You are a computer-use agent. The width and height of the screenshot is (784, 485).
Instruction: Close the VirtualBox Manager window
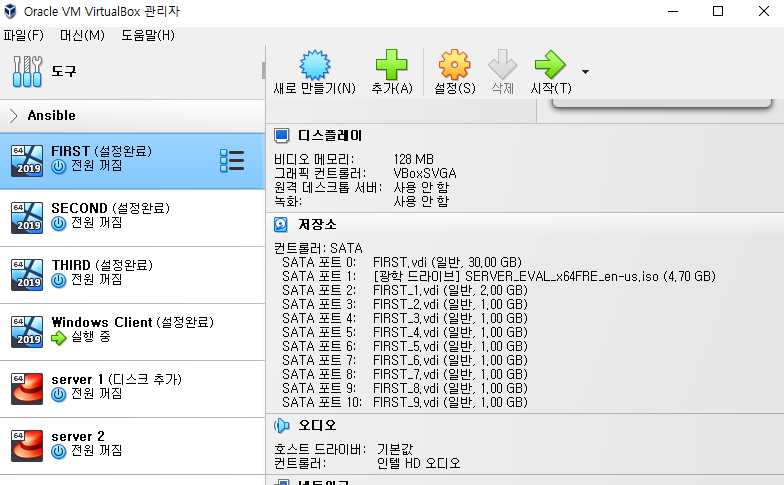click(764, 11)
